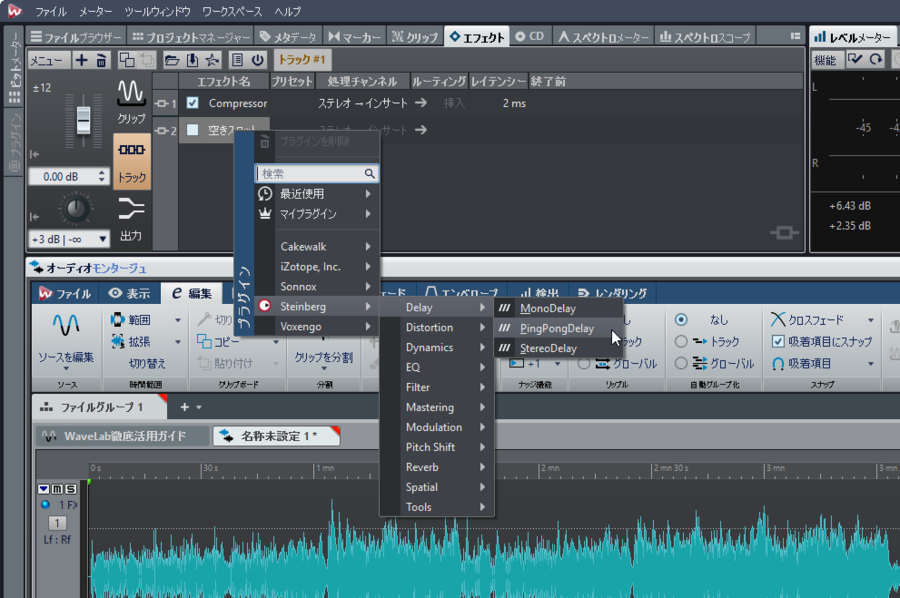Viewport: 900px width, 598px height.
Task: Open the ワークスペース menu
Action: coord(232,11)
